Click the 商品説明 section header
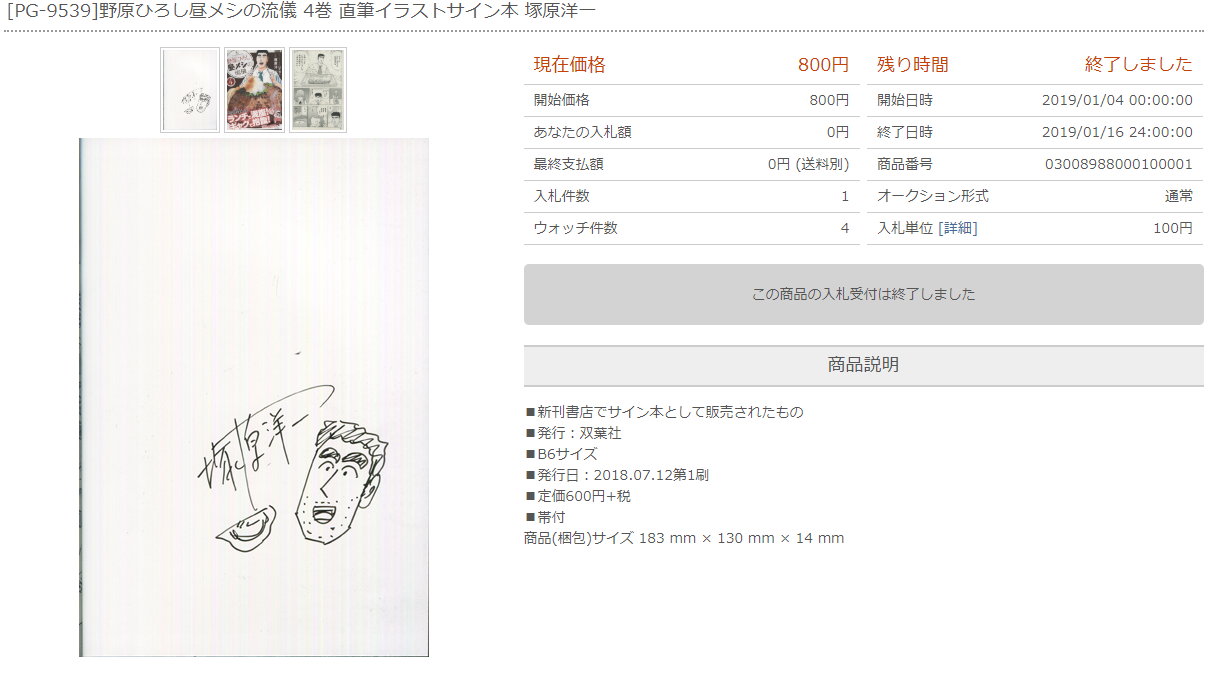The image size is (1232, 678). (x=863, y=365)
